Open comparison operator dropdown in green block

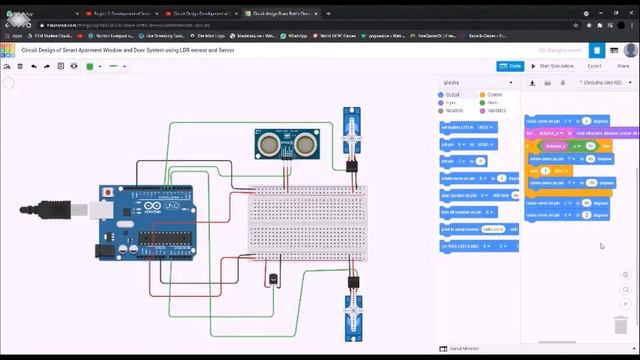click(x=577, y=146)
